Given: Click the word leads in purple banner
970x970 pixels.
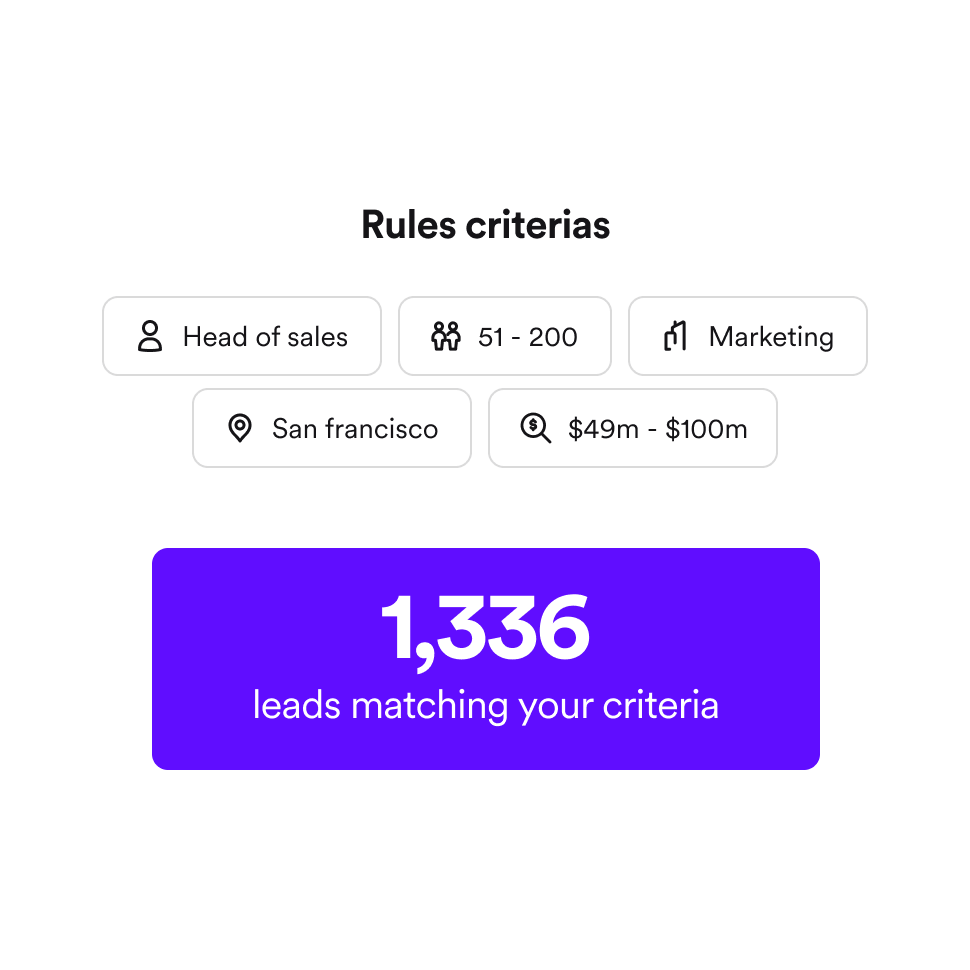Looking at the screenshot, I should (x=297, y=705).
